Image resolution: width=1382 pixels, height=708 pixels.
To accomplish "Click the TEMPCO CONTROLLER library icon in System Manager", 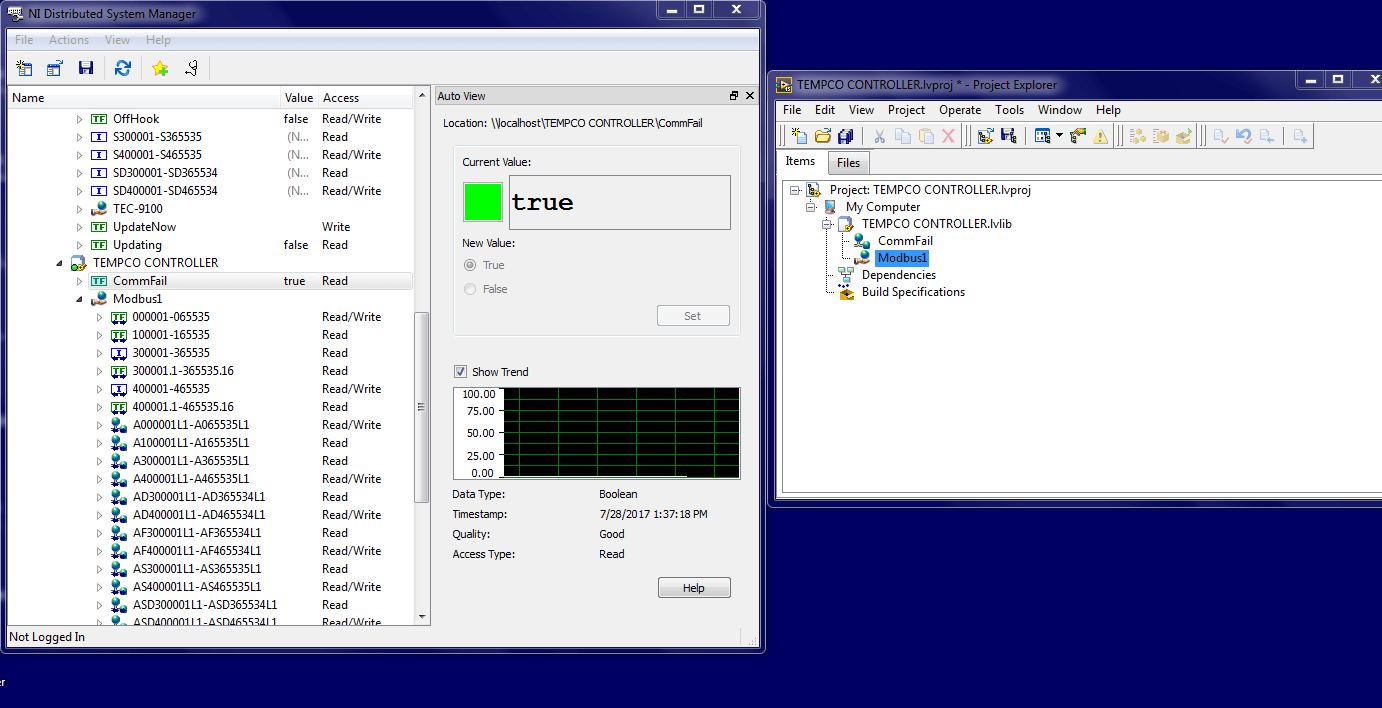I will [x=78, y=263].
